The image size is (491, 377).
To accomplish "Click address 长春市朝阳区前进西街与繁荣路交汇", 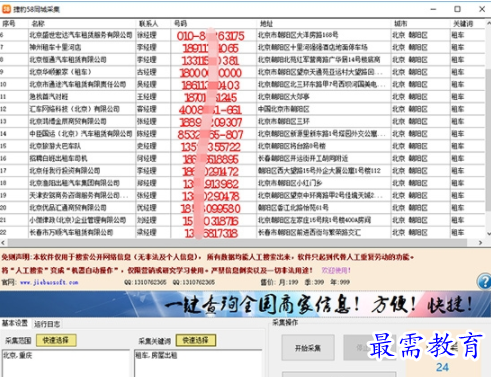I will [x=309, y=232].
